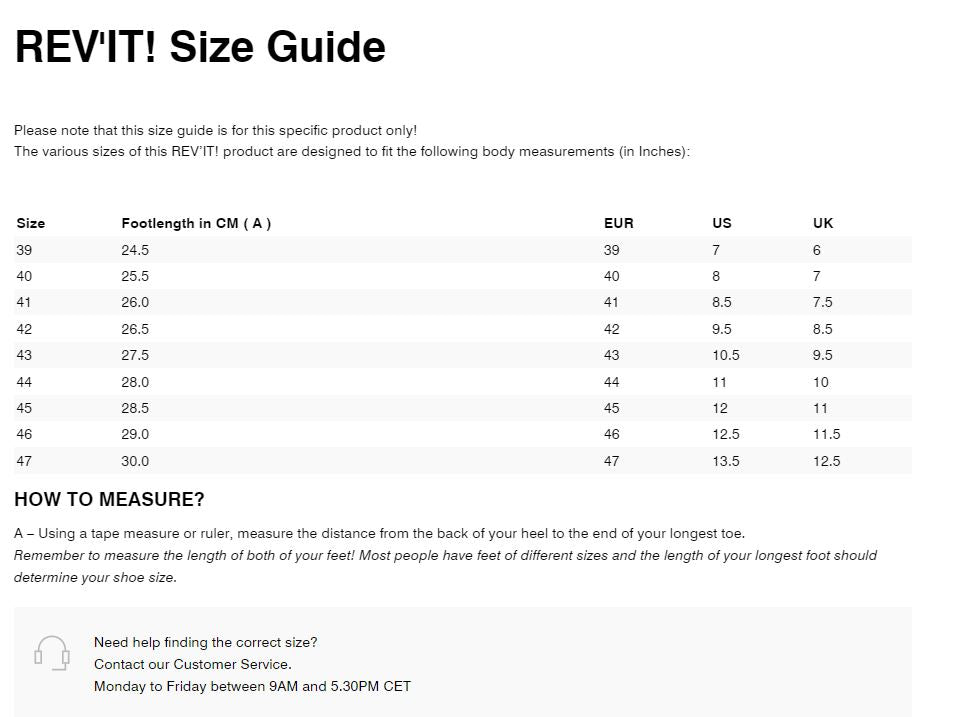The height and width of the screenshot is (717, 977).
Task: Click the Footlength in CM column header
Action: point(196,223)
